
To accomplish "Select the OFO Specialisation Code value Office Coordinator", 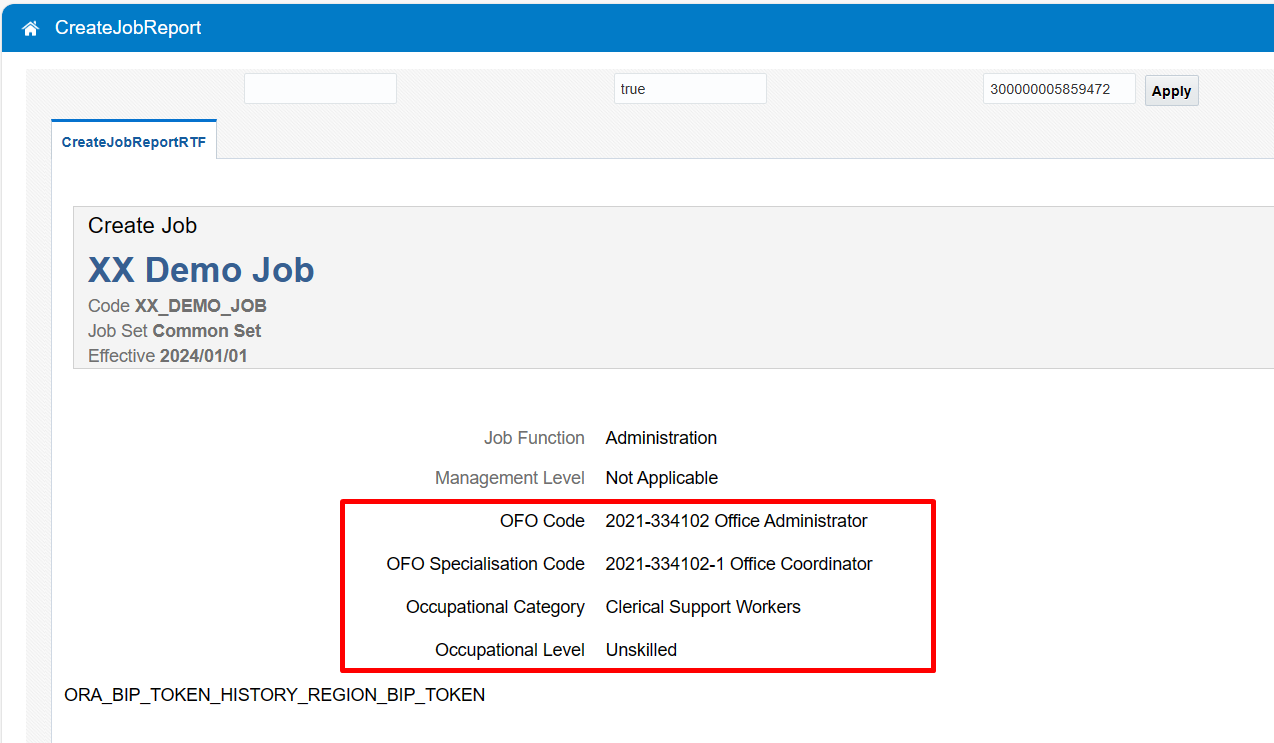I will tap(738, 563).
